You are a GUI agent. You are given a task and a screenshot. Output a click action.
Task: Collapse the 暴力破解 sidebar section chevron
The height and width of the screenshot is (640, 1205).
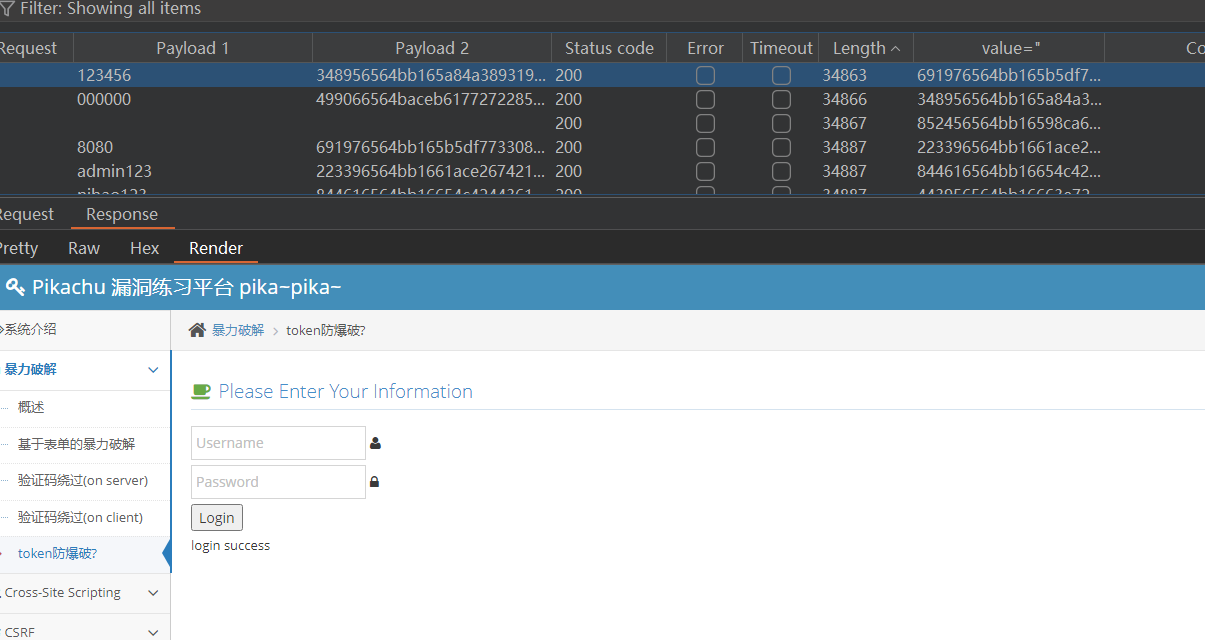pos(153,370)
